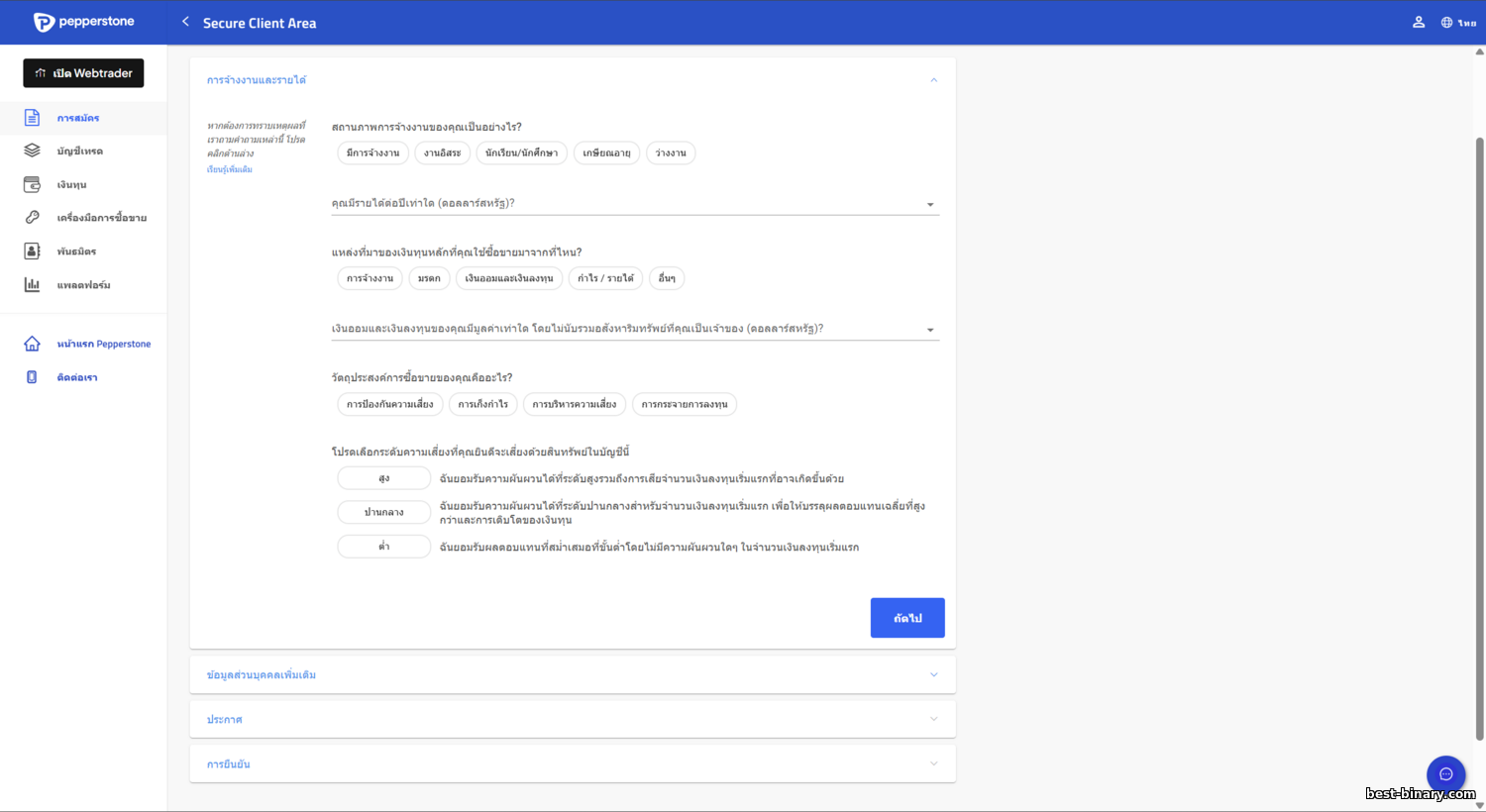Viewport: 1486px width, 812px height.
Task: Open the annual income dropdown
Action: (x=634, y=204)
